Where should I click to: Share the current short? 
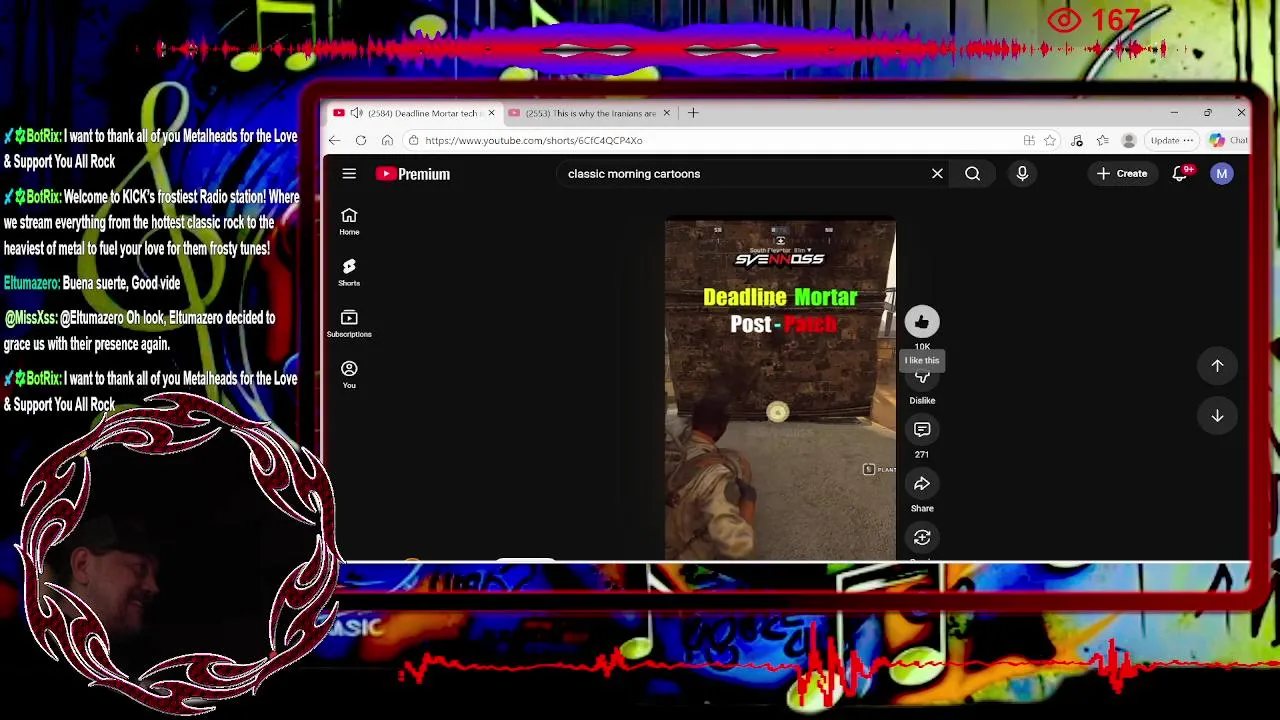point(922,484)
